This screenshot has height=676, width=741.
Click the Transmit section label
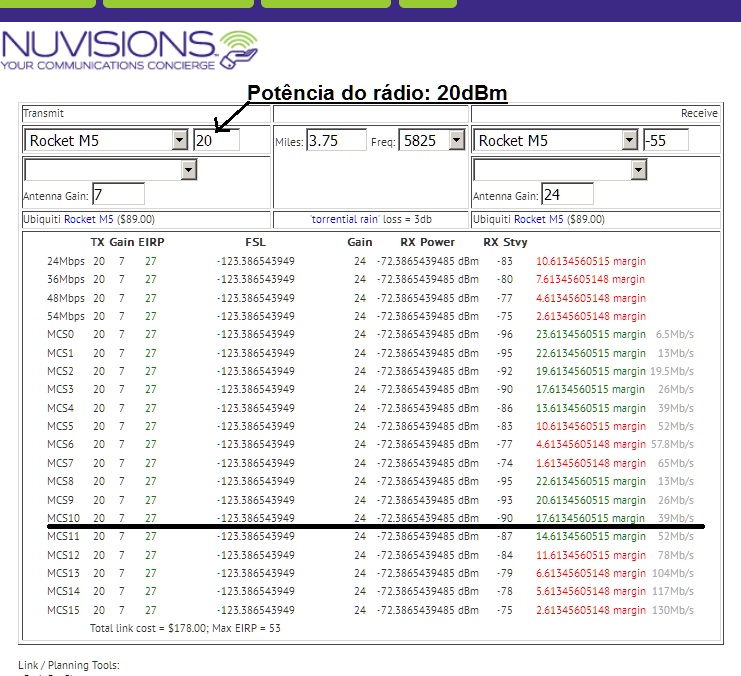[x=43, y=113]
